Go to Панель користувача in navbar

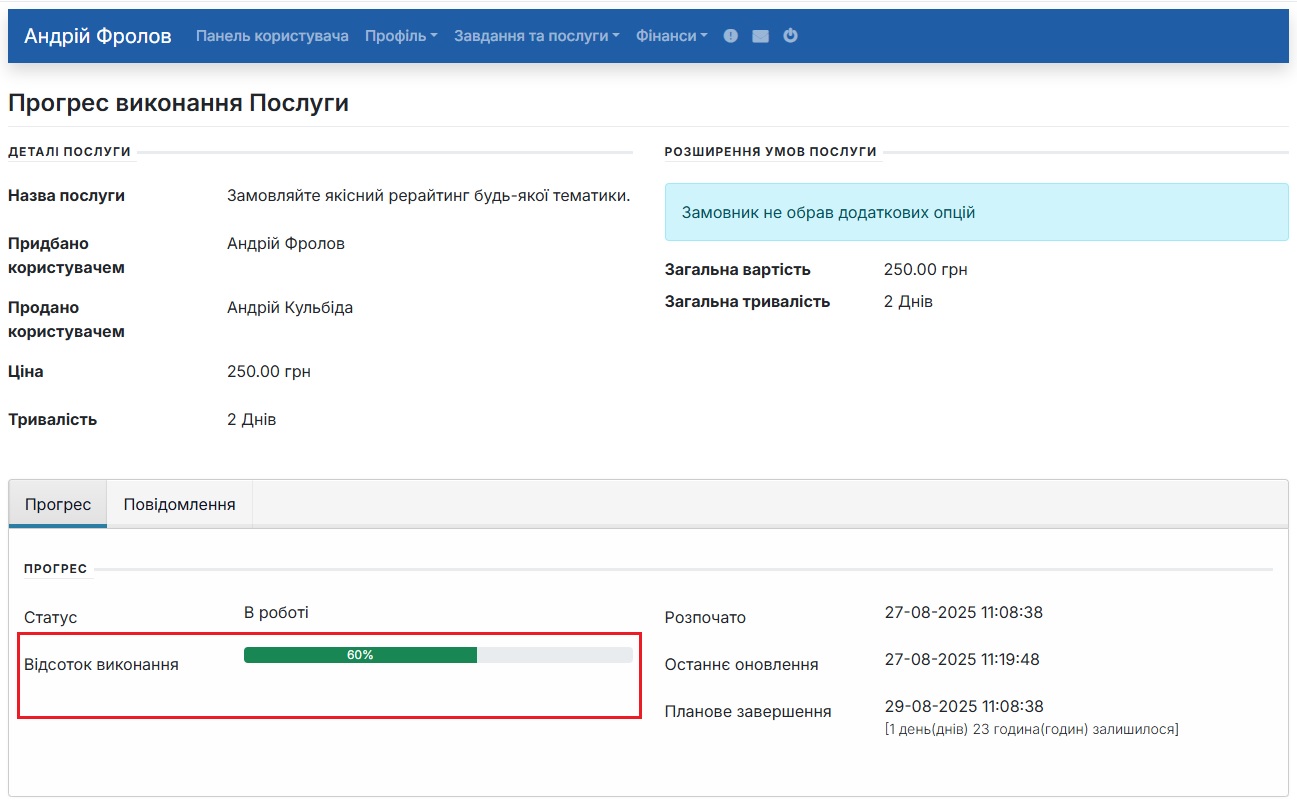click(272, 36)
